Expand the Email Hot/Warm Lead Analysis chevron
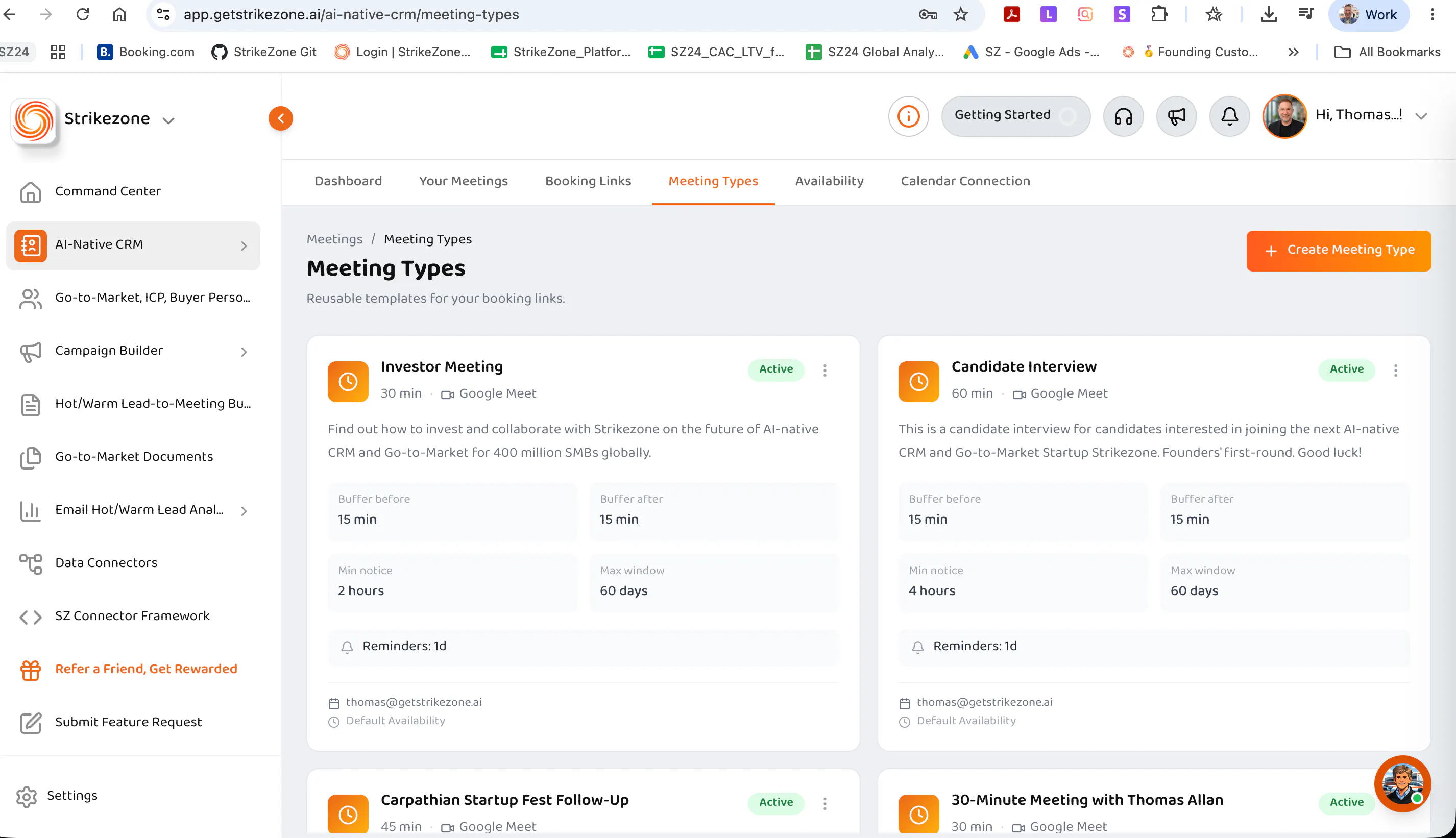The image size is (1456, 838). (244, 510)
